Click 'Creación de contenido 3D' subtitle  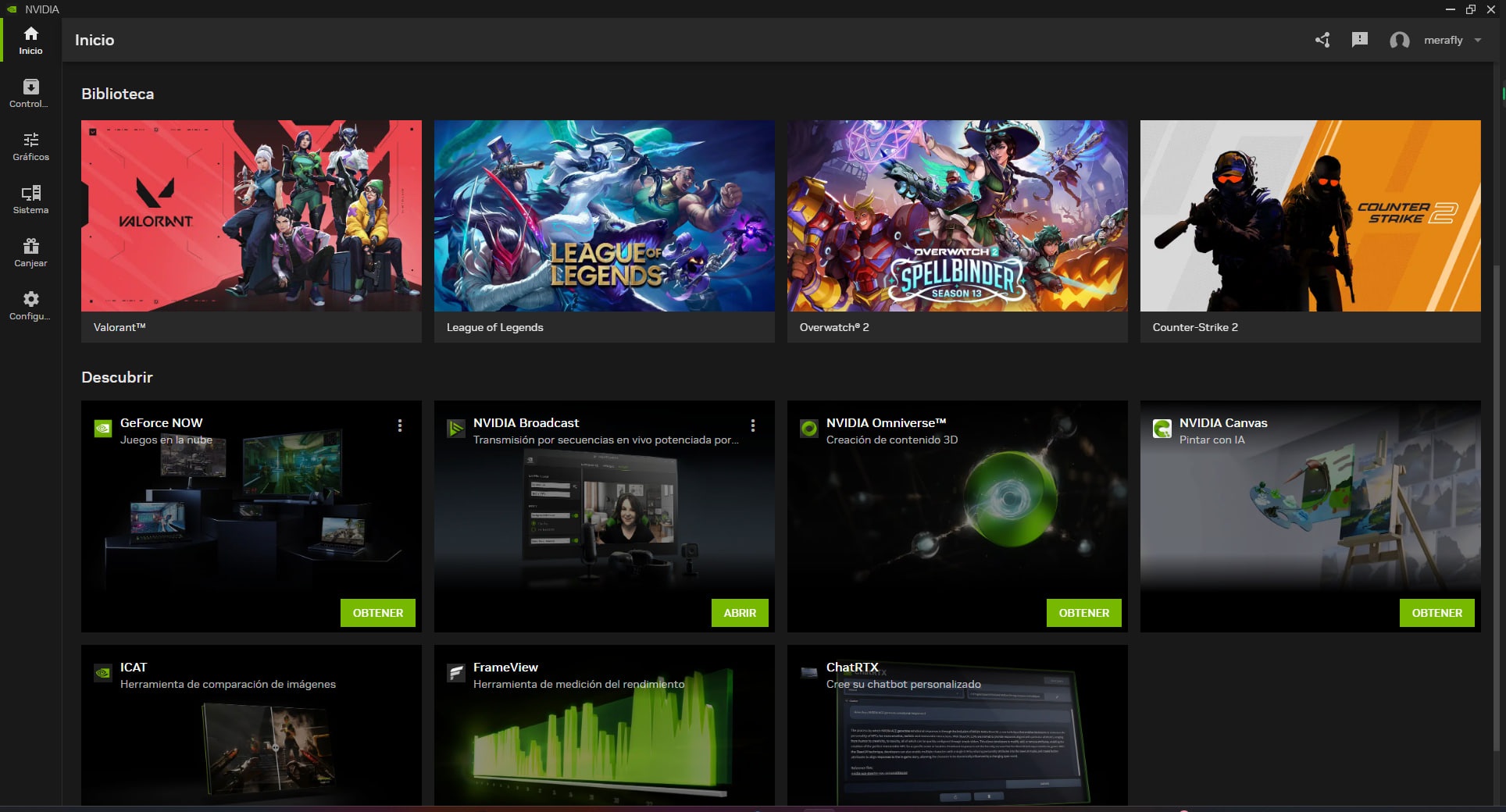pos(892,440)
